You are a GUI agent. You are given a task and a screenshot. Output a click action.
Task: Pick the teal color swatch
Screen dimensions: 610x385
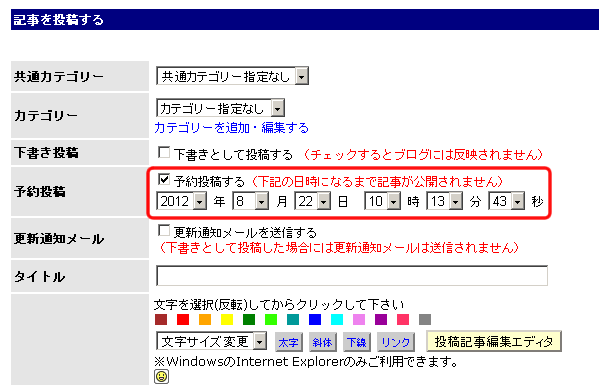(x=293, y=320)
